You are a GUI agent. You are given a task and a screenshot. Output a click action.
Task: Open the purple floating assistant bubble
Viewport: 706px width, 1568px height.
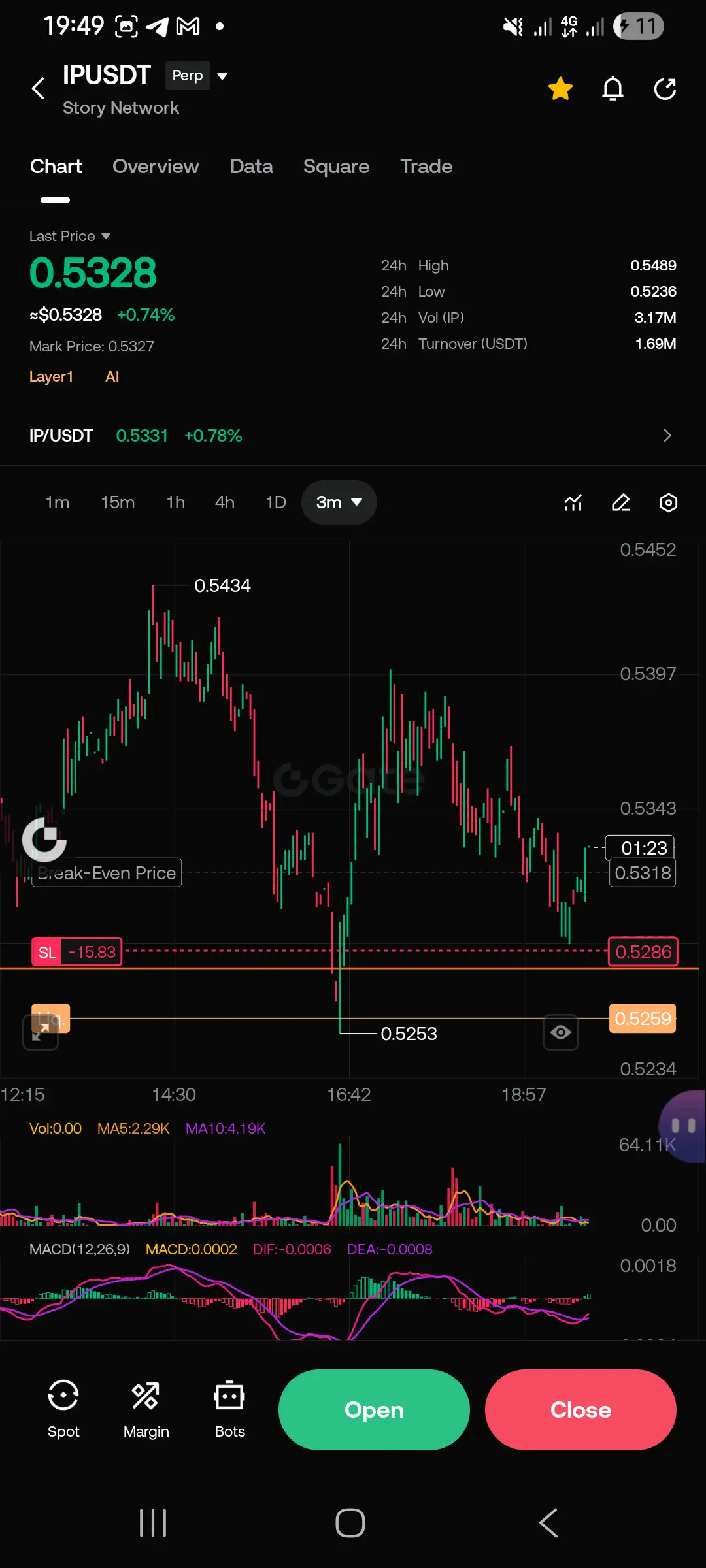pyautogui.click(x=683, y=1126)
